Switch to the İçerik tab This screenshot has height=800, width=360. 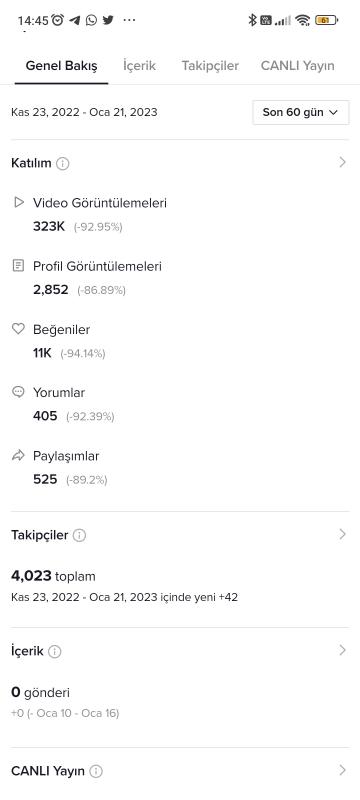[x=139, y=66]
